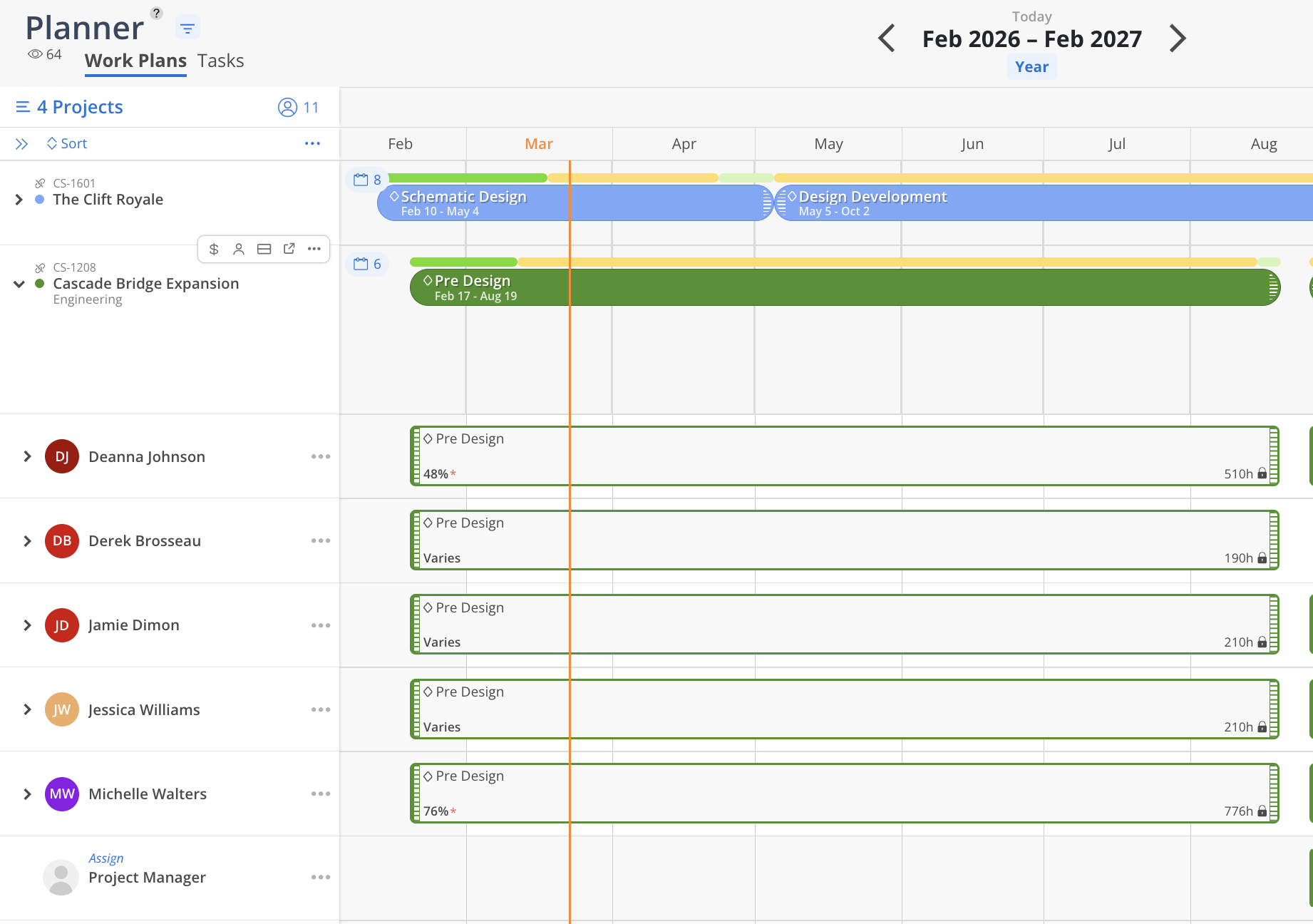The width and height of the screenshot is (1313, 924).
Task: Click the Mar month header
Action: tap(539, 144)
